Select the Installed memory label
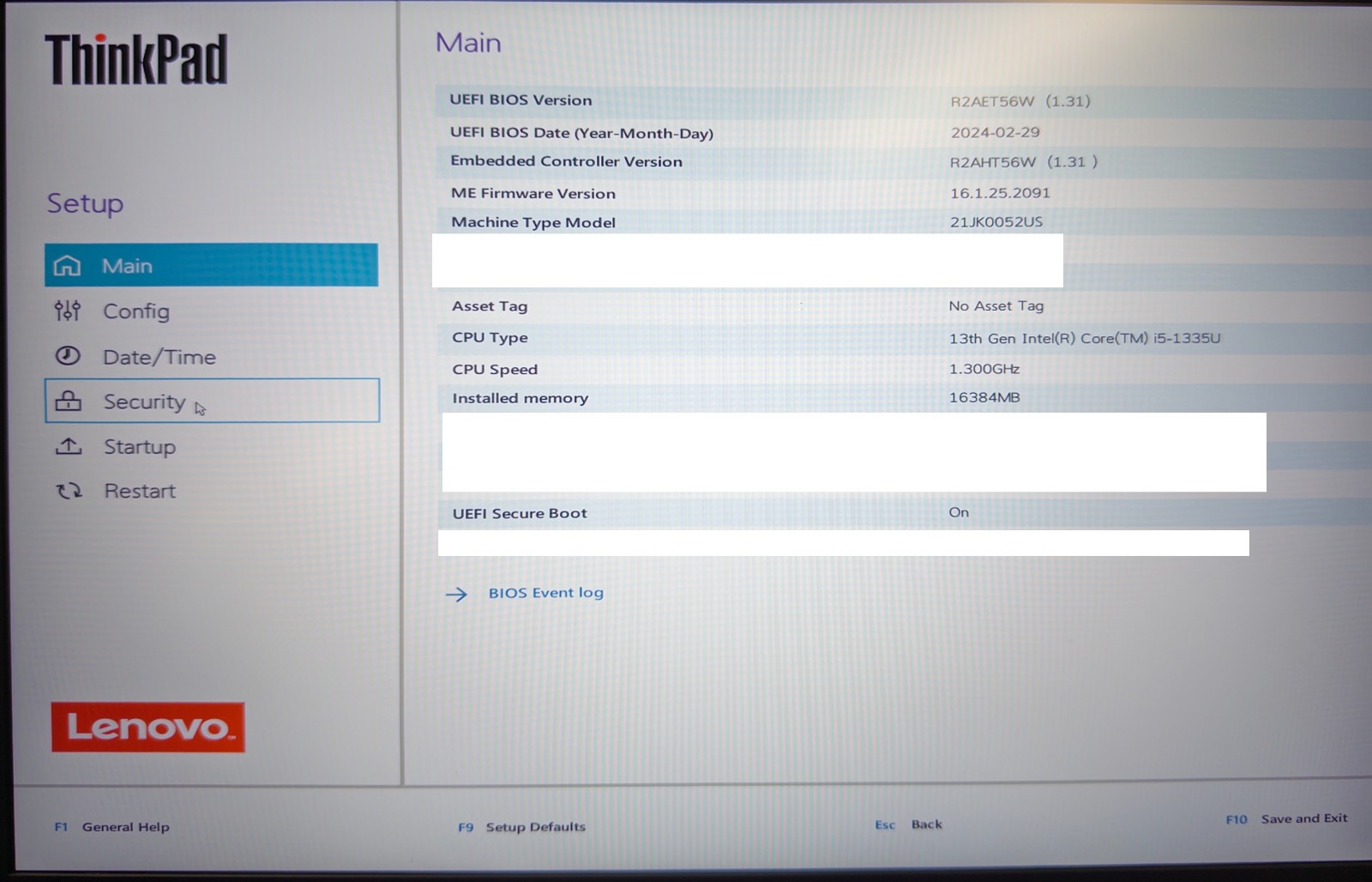The width and height of the screenshot is (1372, 882). (x=521, y=398)
